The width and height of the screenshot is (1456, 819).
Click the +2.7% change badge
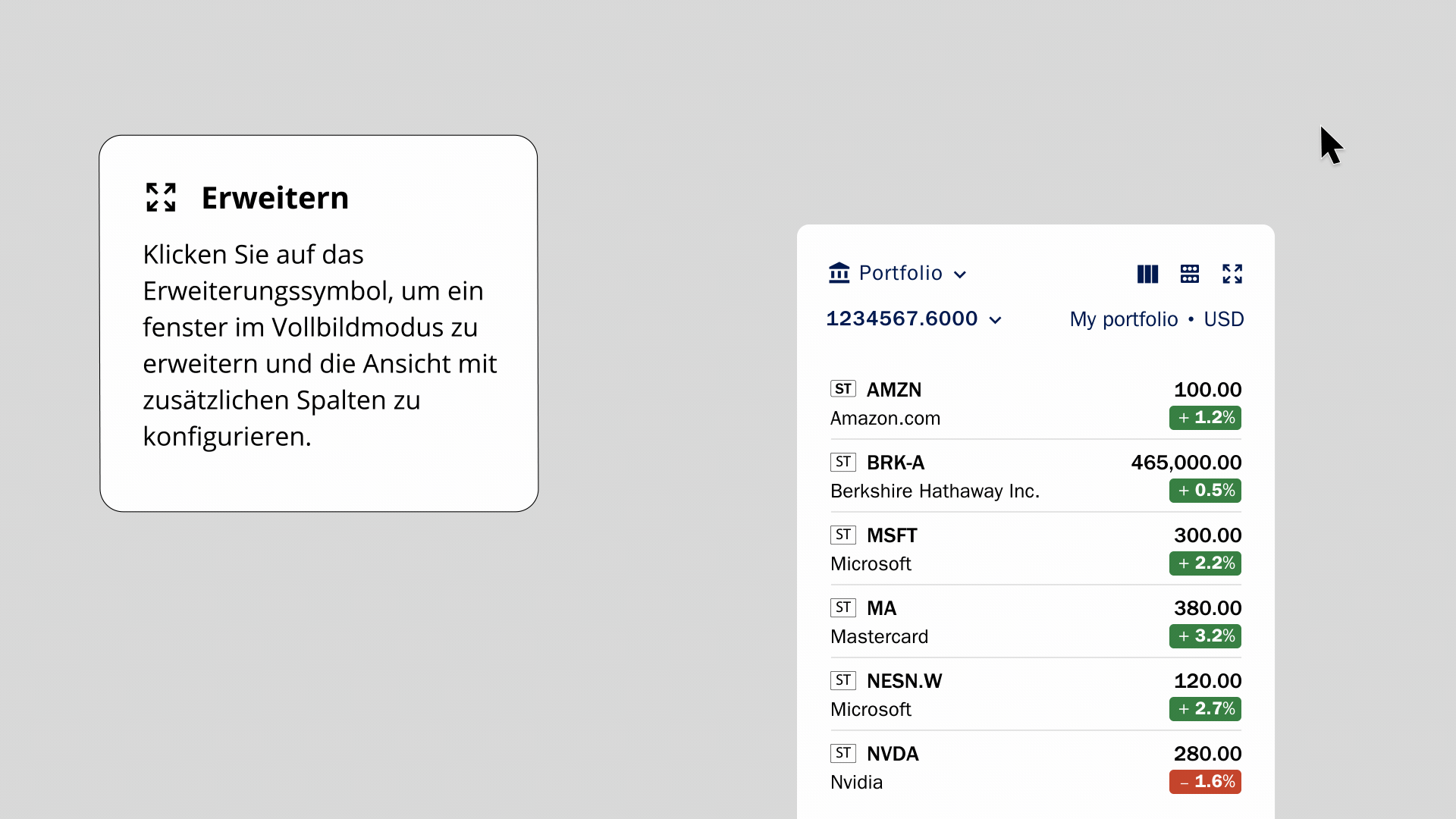[1205, 709]
